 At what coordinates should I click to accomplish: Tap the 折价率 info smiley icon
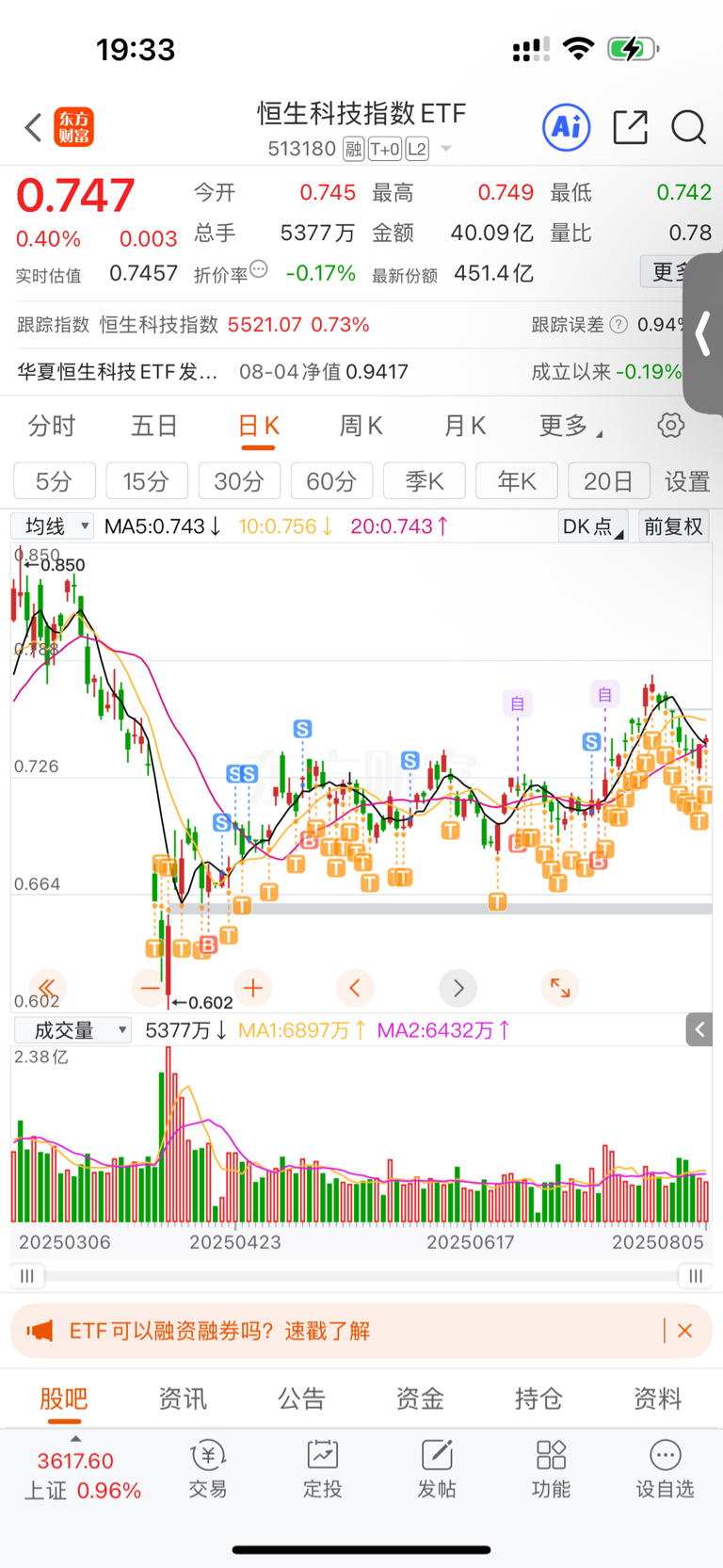260,269
